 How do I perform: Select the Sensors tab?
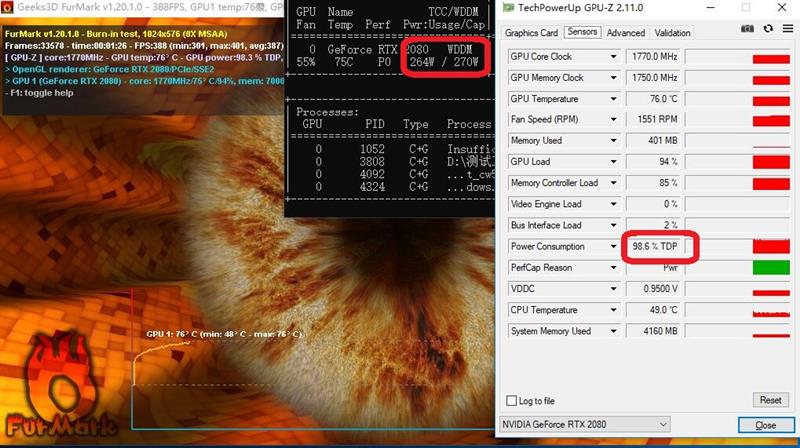[582, 32]
